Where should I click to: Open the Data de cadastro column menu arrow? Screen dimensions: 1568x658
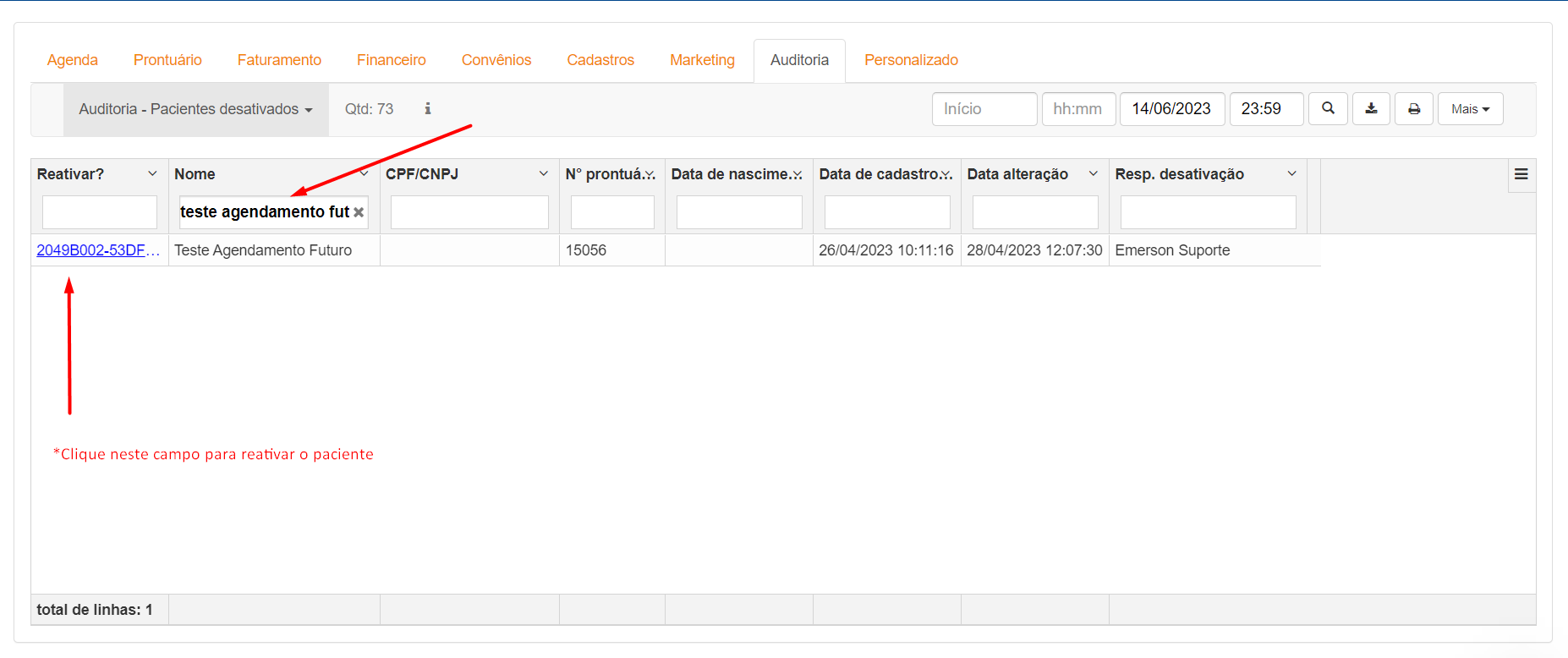(x=946, y=174)
